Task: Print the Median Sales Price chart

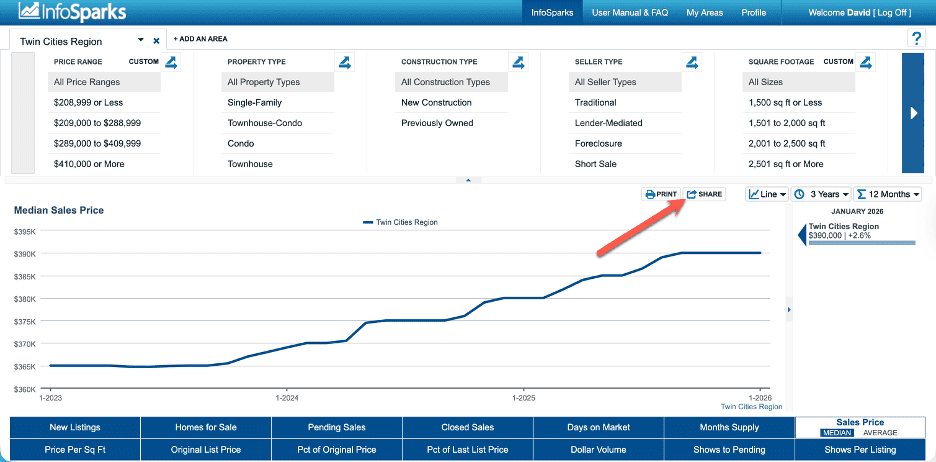Action: click(x=661, y=194)
